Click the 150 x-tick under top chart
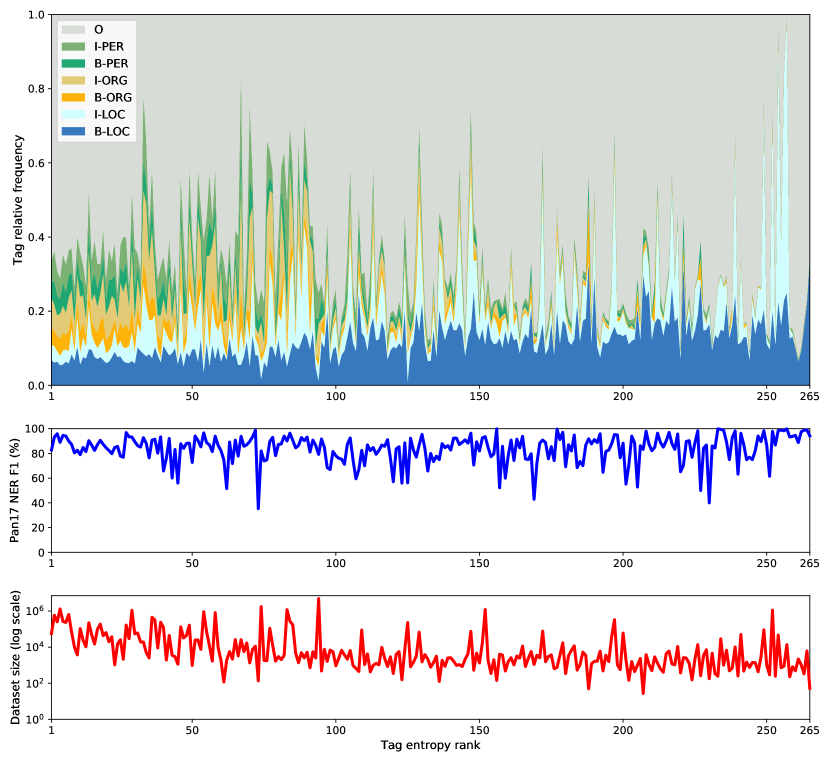Screen dimensions: 830x761 tap(479, 397)
